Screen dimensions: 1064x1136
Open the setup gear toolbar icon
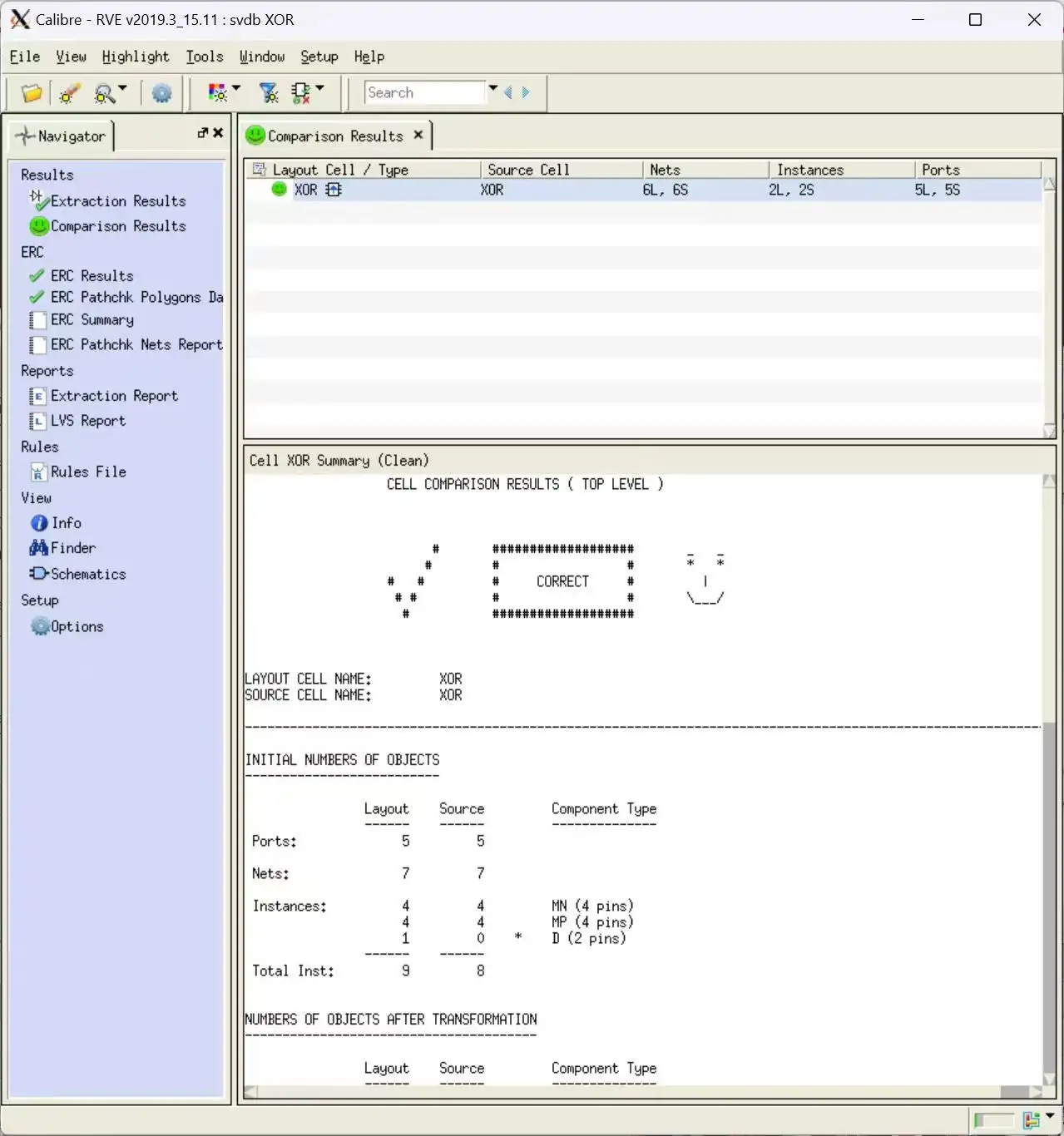tap(161, 93)
